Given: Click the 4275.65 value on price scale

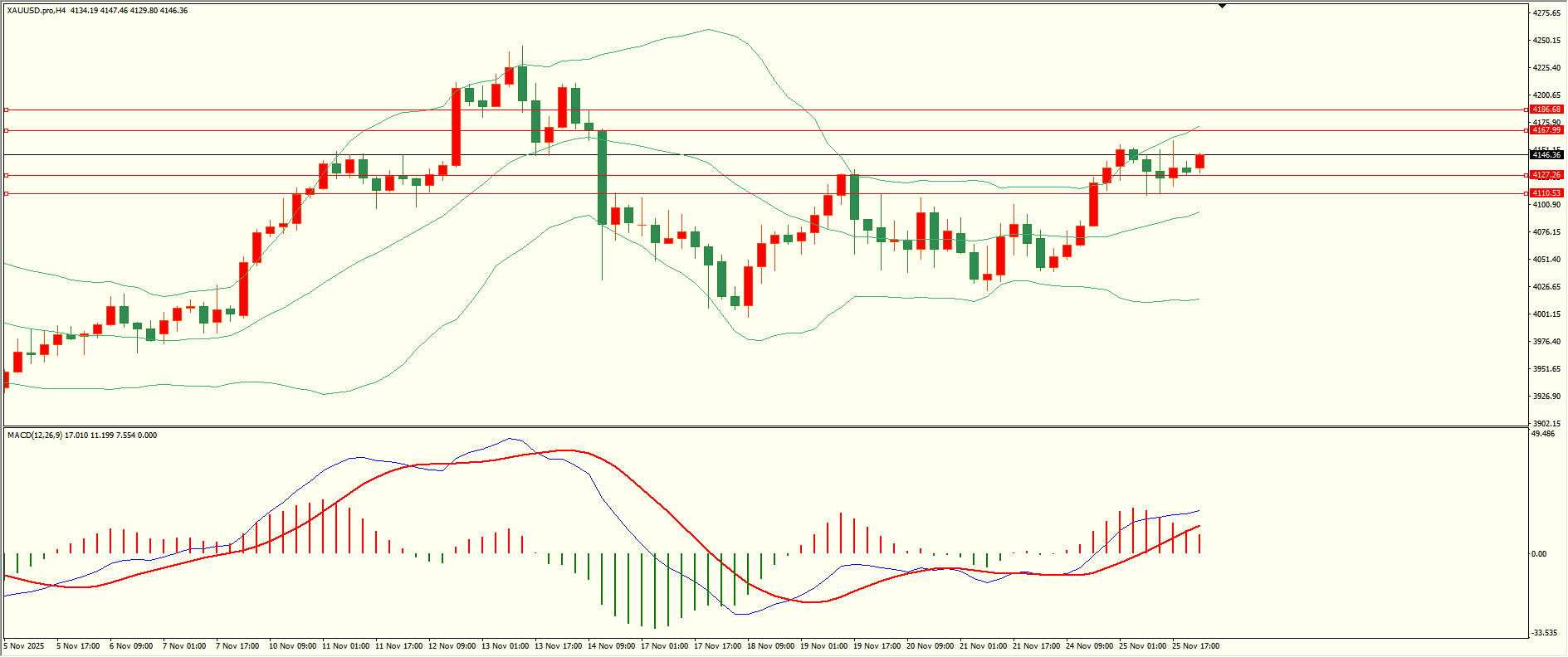Looking at the screenshot, I should click(x=1546, y=13).
